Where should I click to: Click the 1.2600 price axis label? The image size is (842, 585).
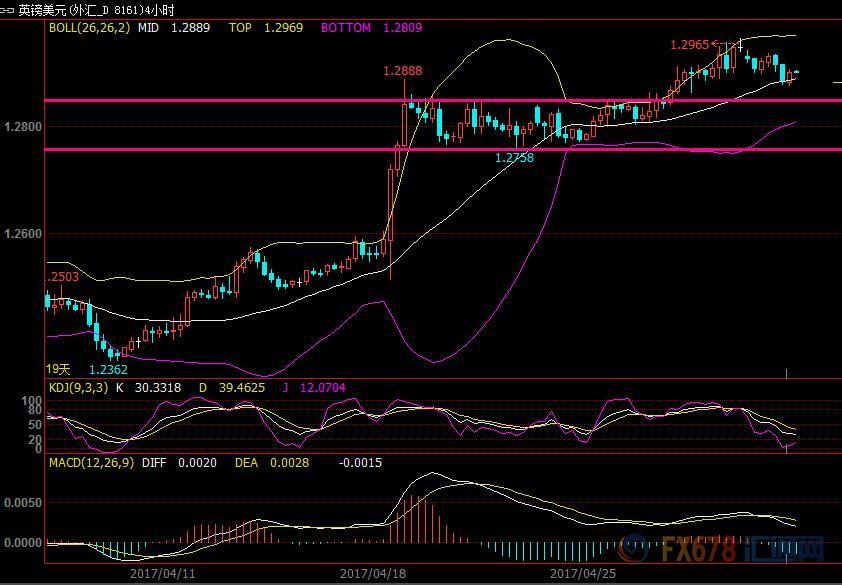point(22,234)
